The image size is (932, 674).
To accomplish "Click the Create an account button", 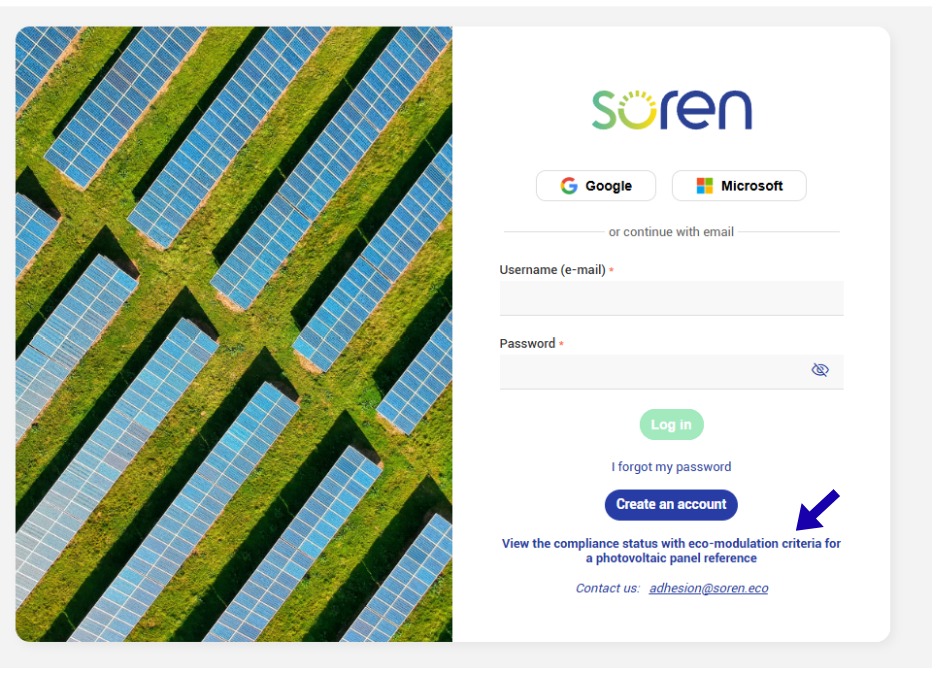I will tap(672, 505).
